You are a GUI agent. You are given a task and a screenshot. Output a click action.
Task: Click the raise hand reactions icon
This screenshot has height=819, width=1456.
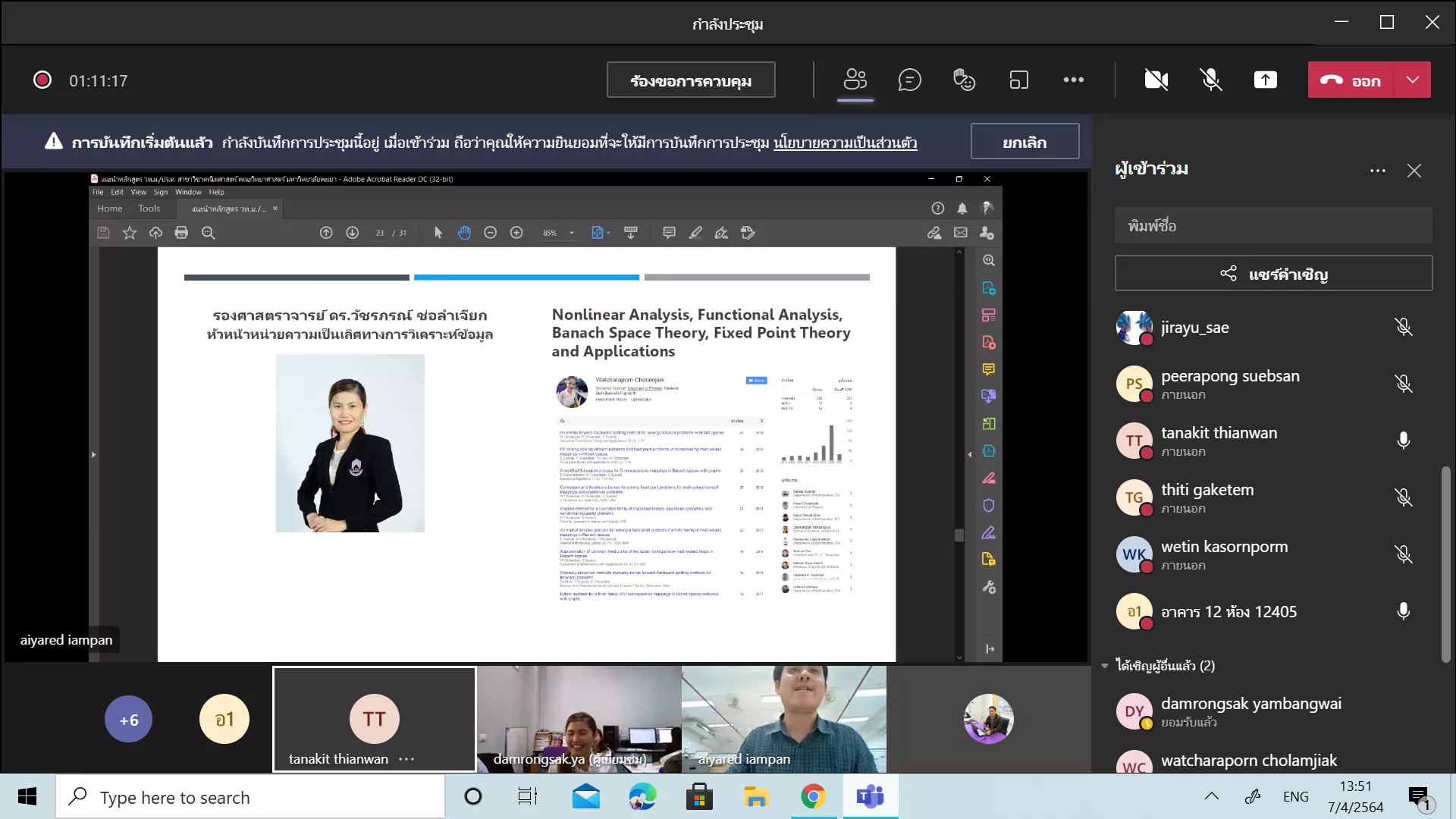coord(964,80)
